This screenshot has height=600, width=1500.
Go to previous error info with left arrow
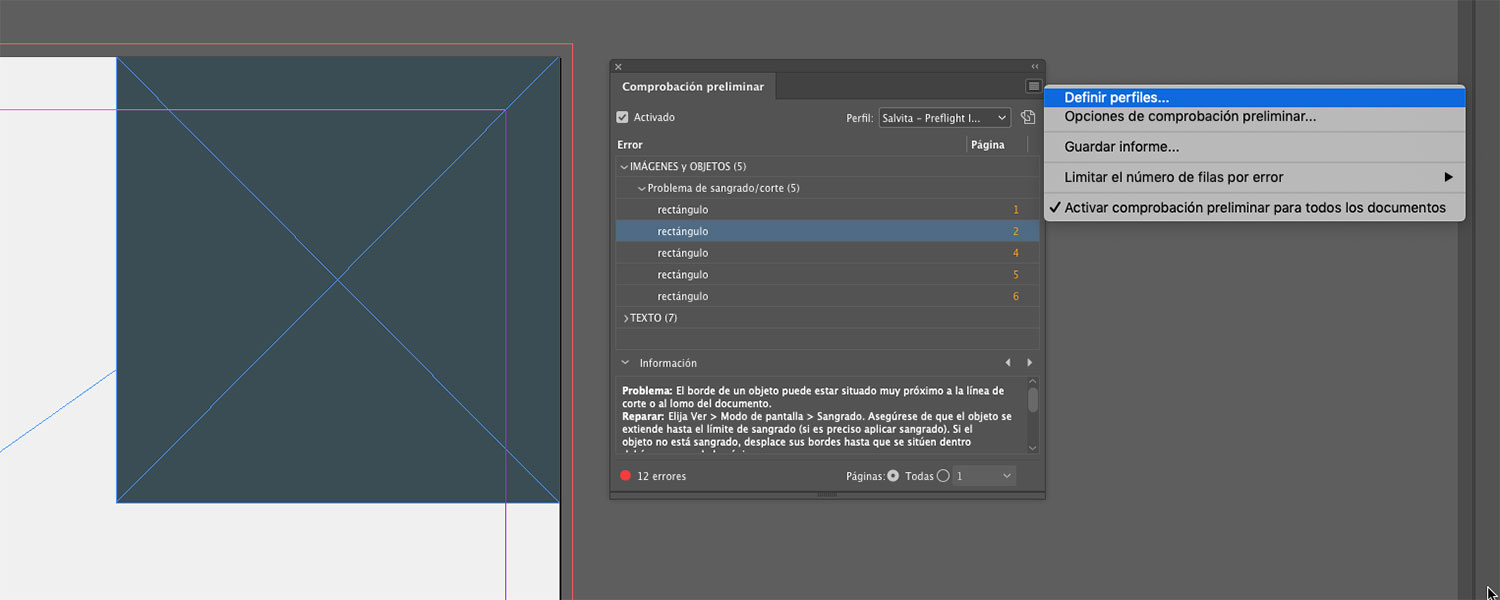click(1007, 363)
